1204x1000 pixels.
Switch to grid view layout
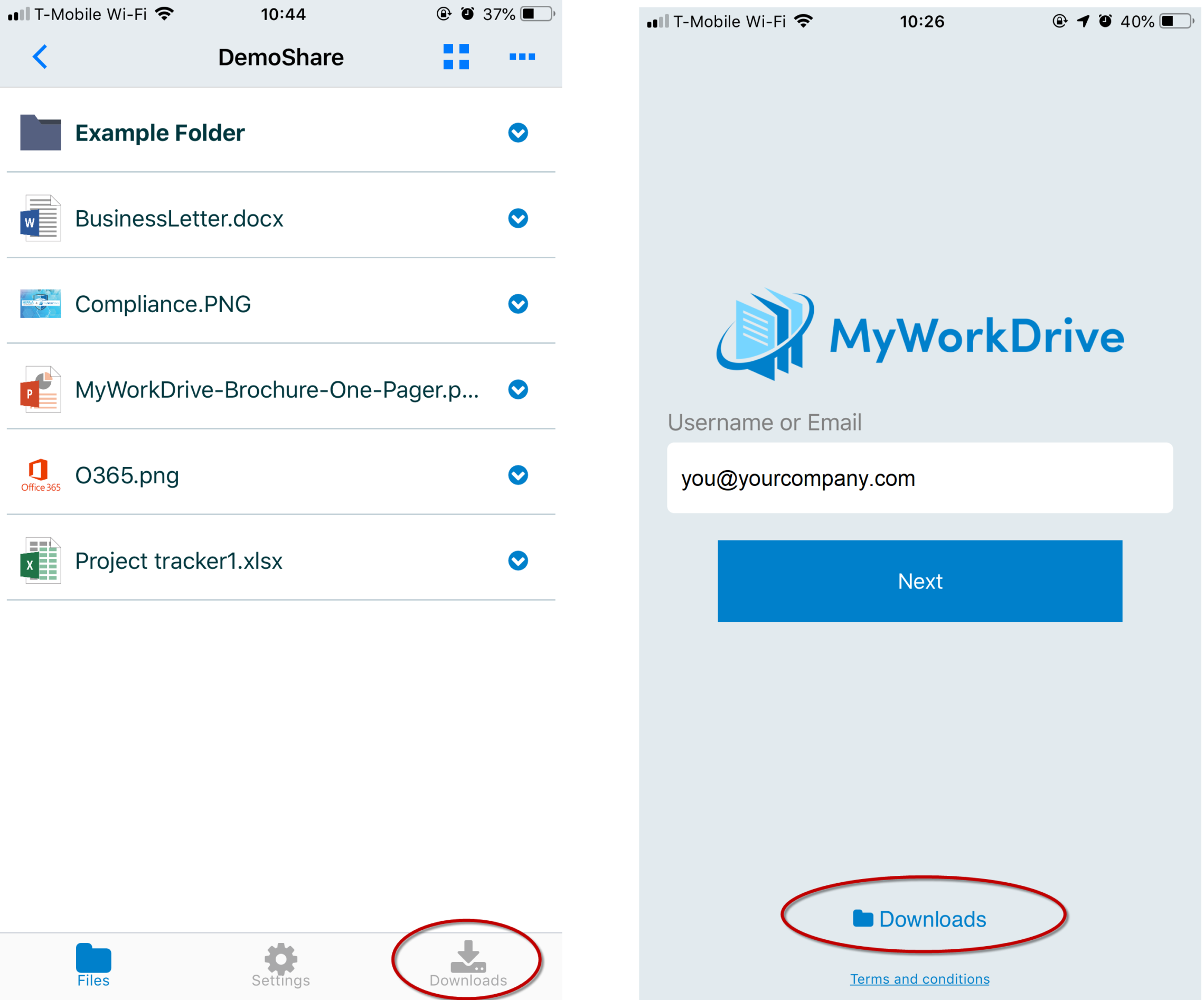[x=456, y=57]
